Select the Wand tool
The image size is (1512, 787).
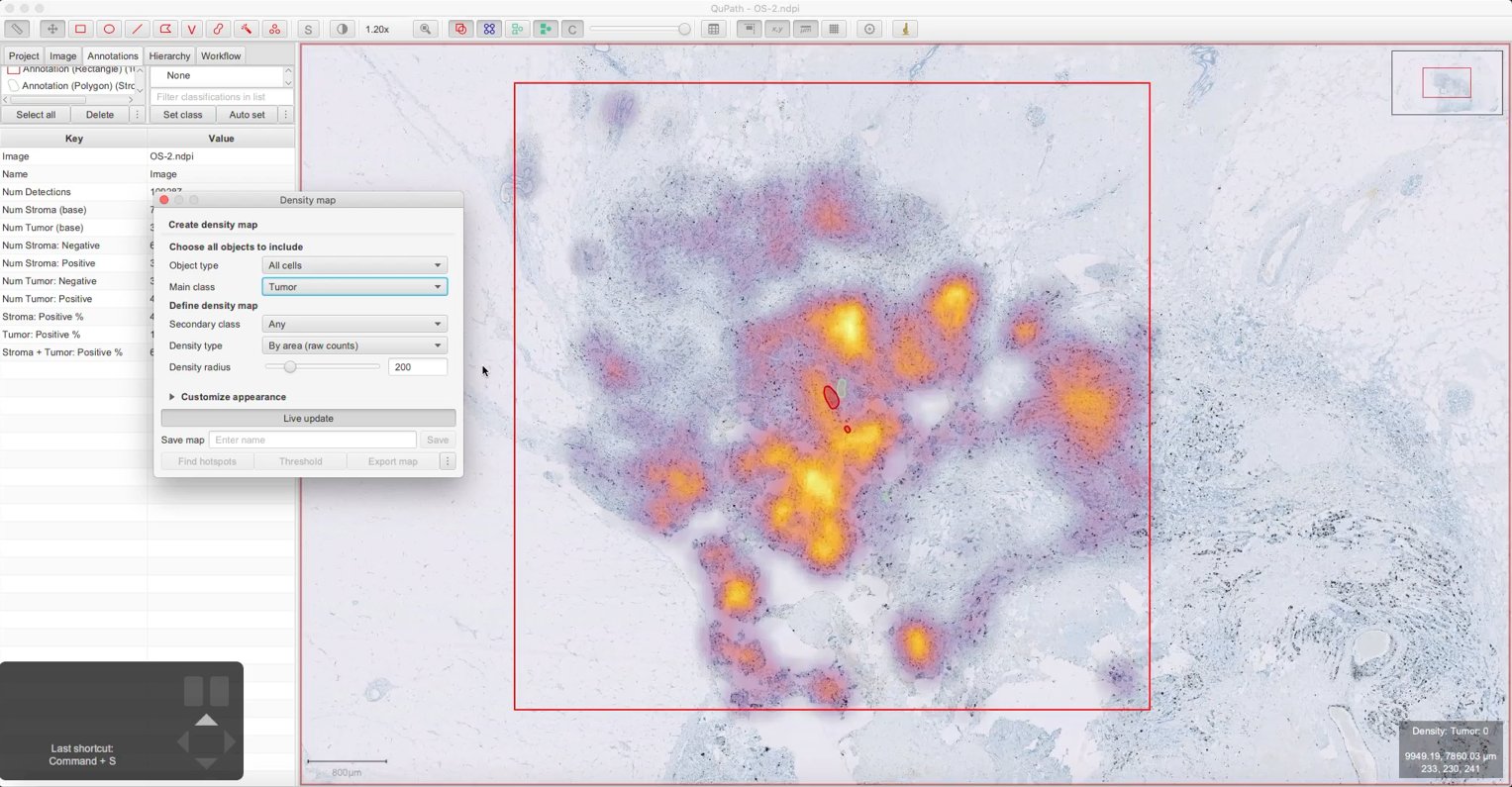click(247, 29)
